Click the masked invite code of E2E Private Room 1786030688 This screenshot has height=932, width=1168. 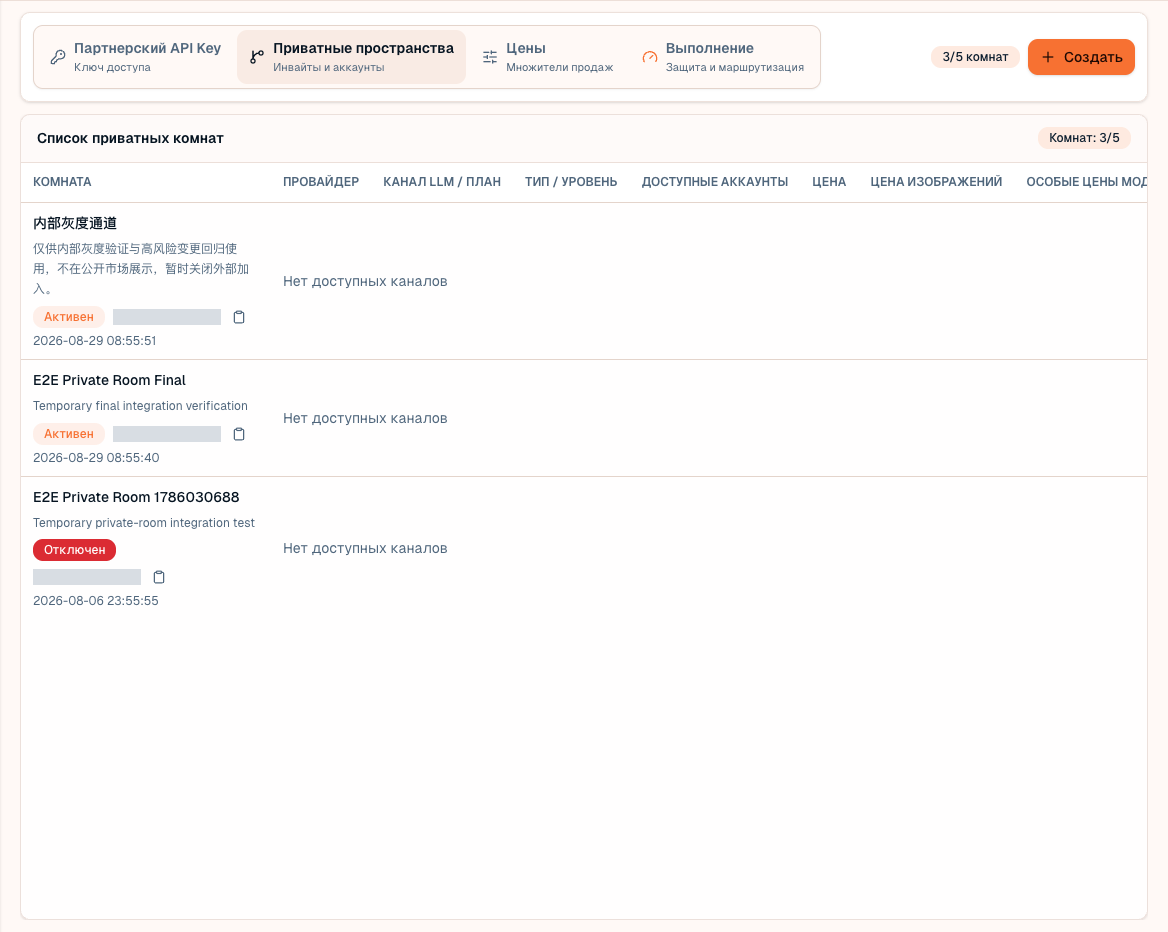click(x=87, y=577)
